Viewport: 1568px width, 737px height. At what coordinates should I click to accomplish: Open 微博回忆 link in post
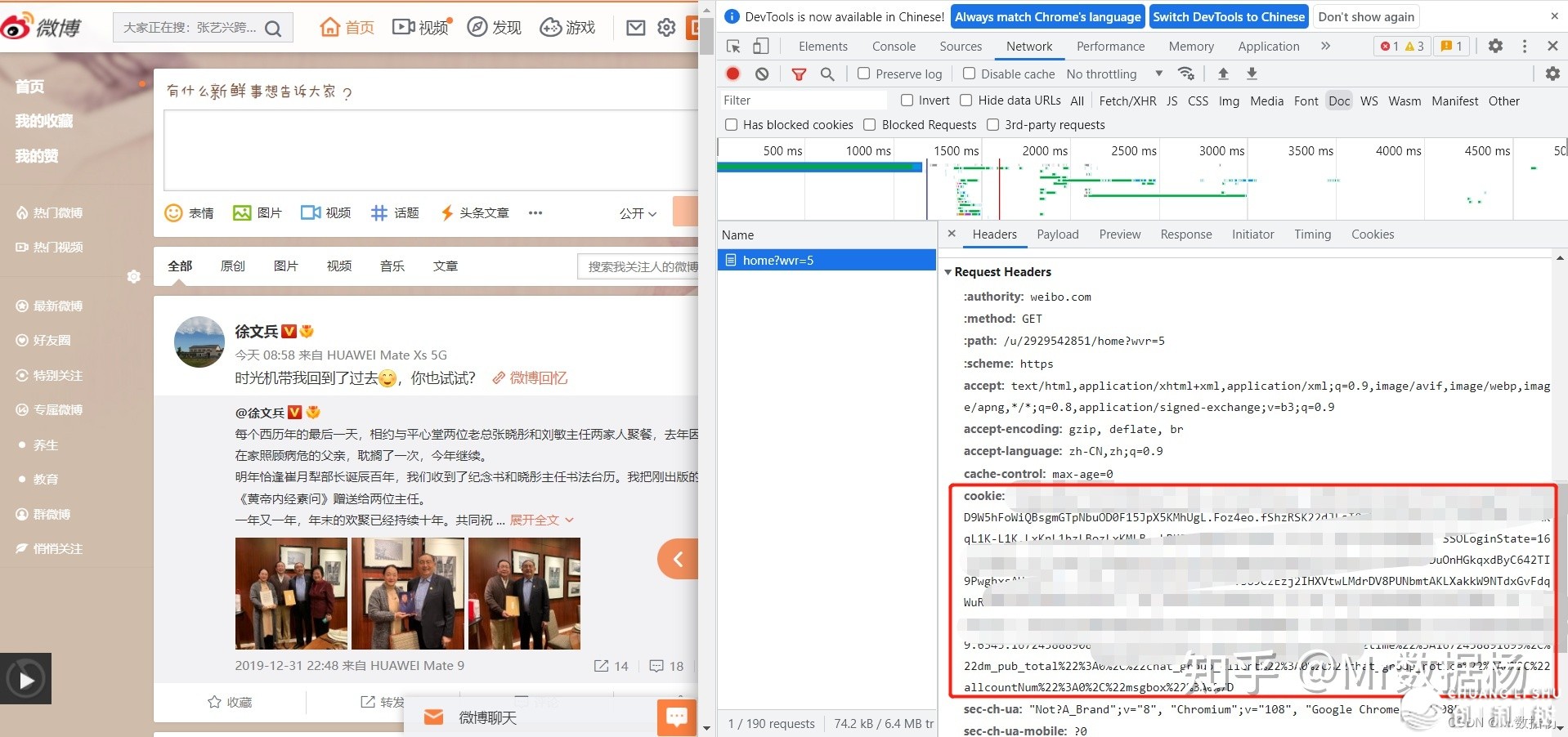coord(529,378)
